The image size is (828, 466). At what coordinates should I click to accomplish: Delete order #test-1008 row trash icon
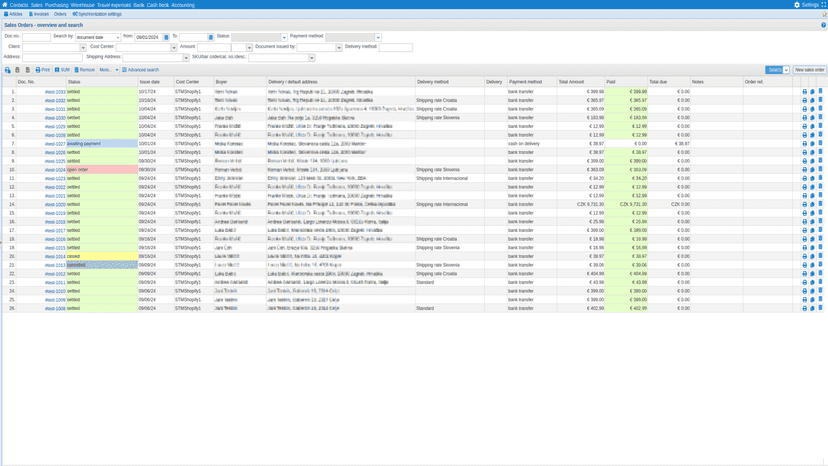pos(821,308)
